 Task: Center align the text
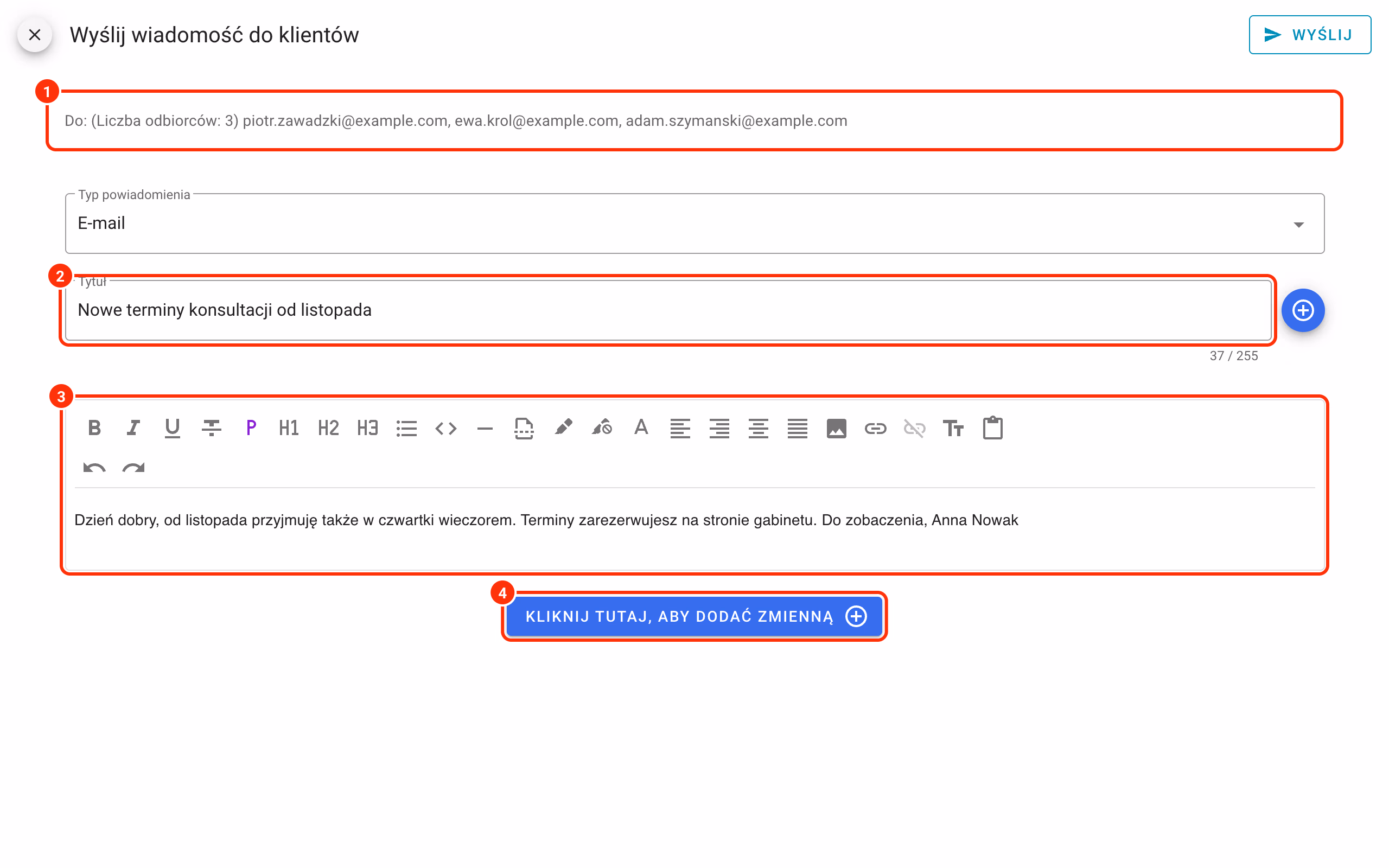coord(758,428)
